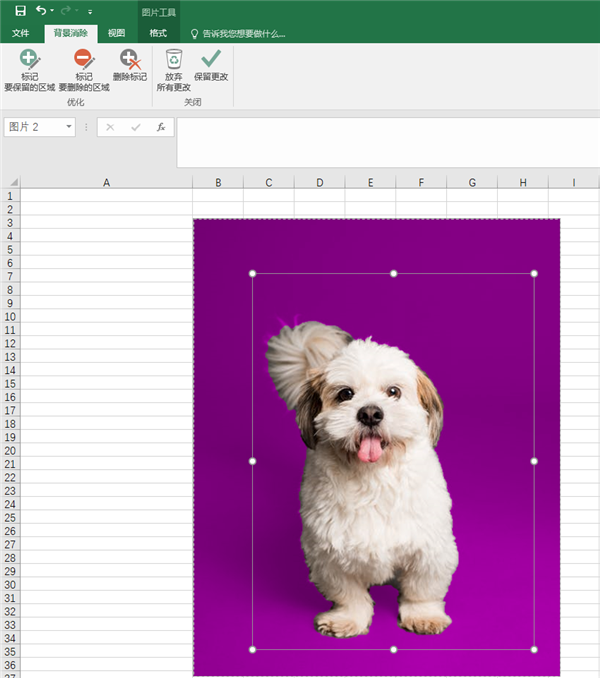Click the top-center marquee handle
Screen dimensions: 600x678
click(x=393, y=274)
